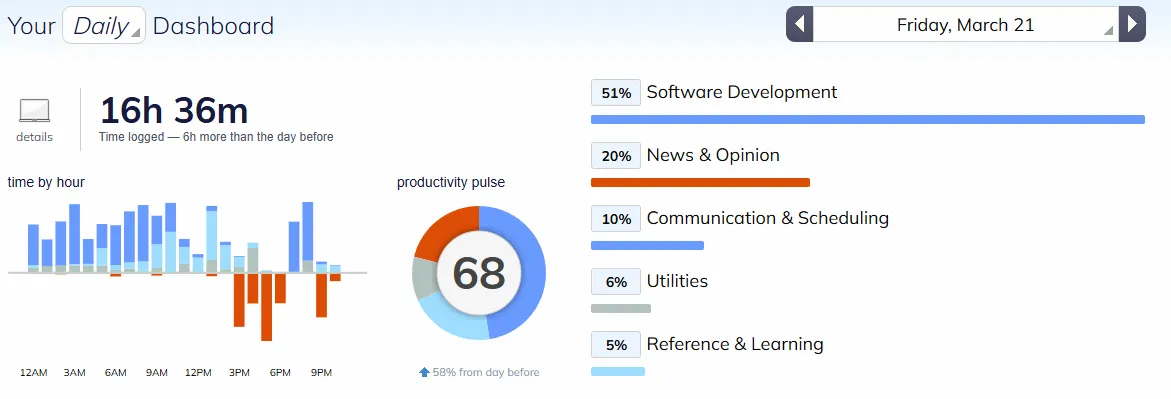This screenshot has height=399, width=1171.
Task: Click the blue Software Development progress bar
Action: click(x=868, y=120)
